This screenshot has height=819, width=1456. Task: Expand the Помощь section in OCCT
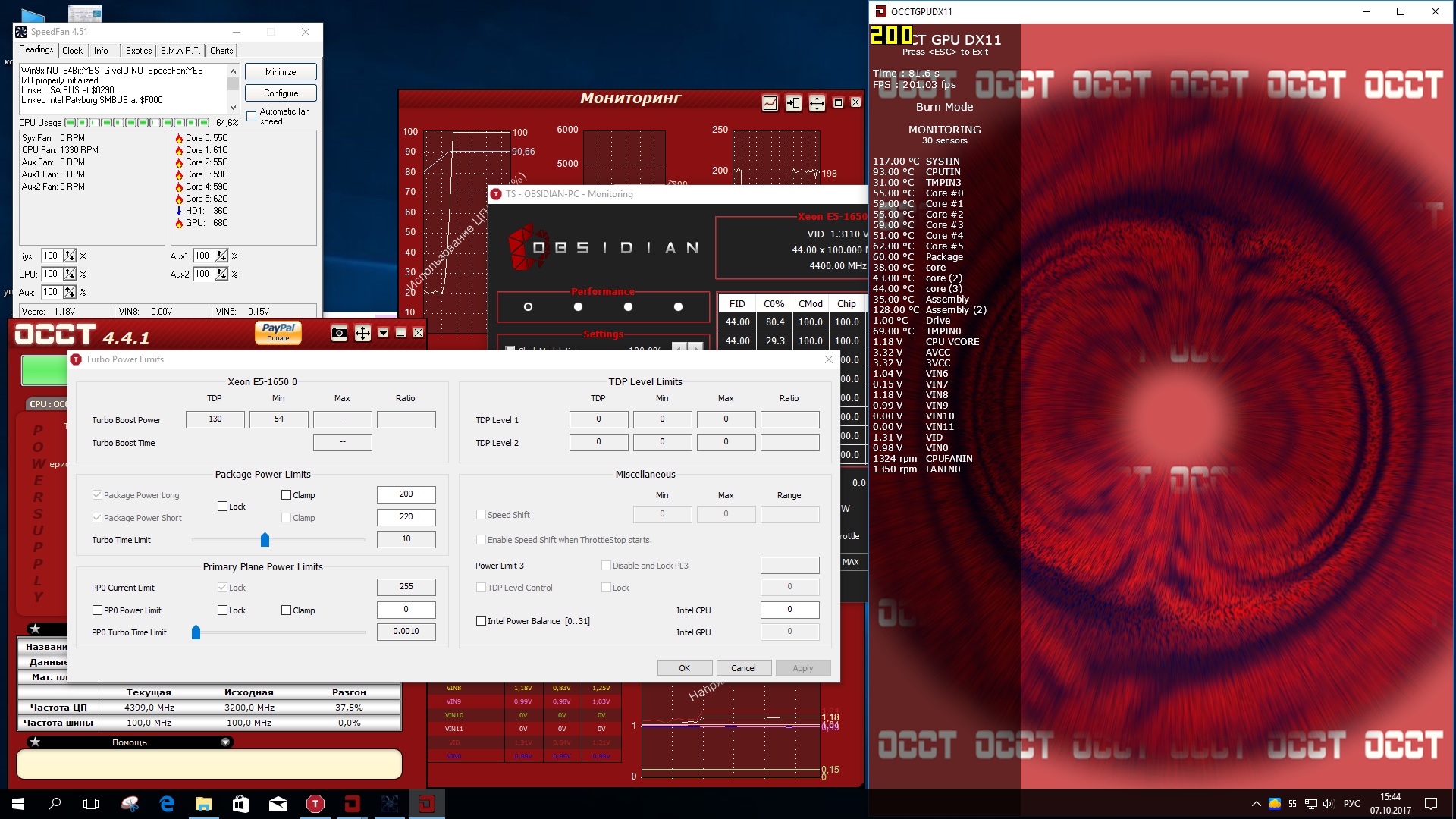(225, 742)
